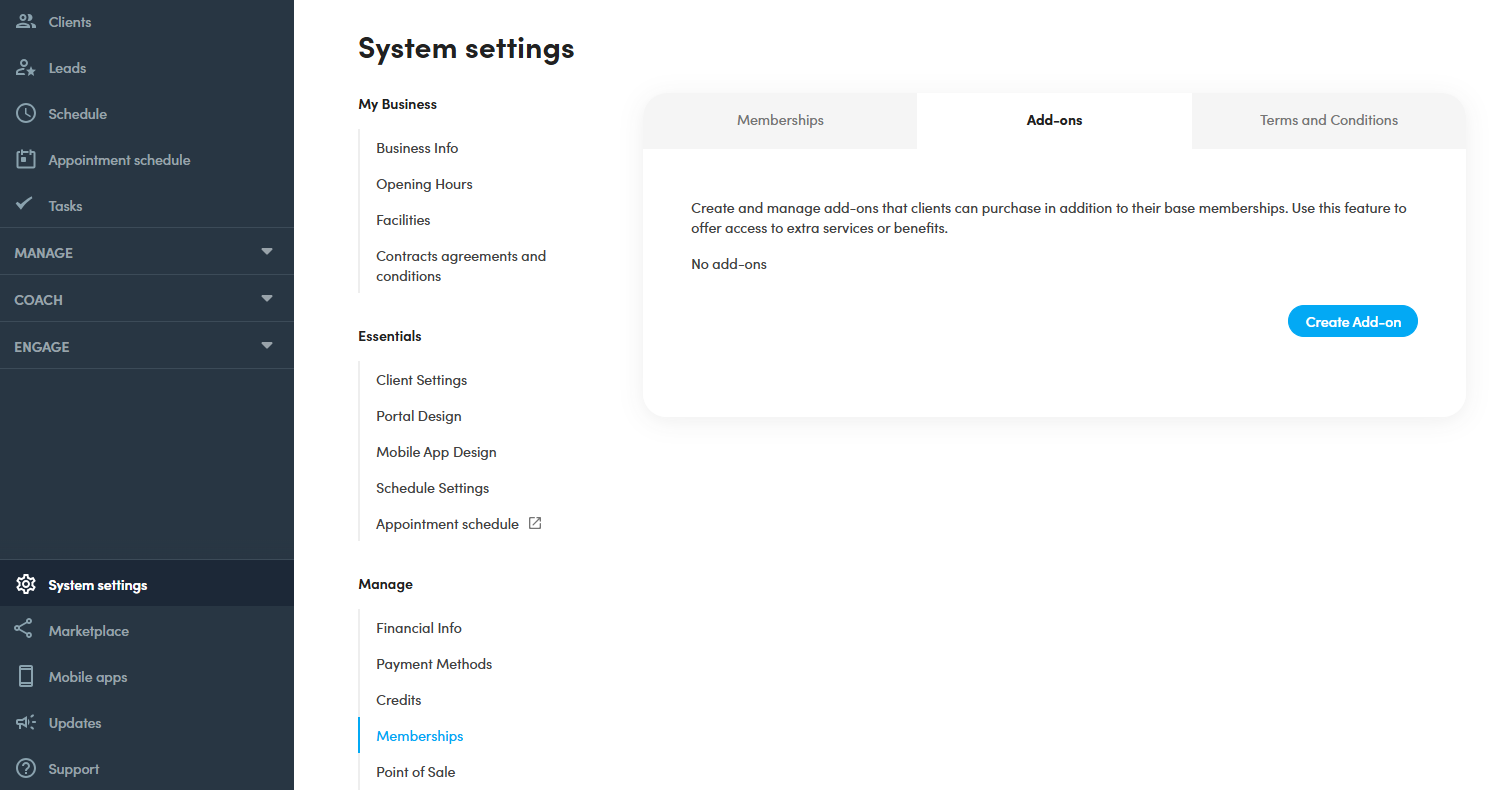
Task: Open Mobile App Design settings
Action: 436,452
